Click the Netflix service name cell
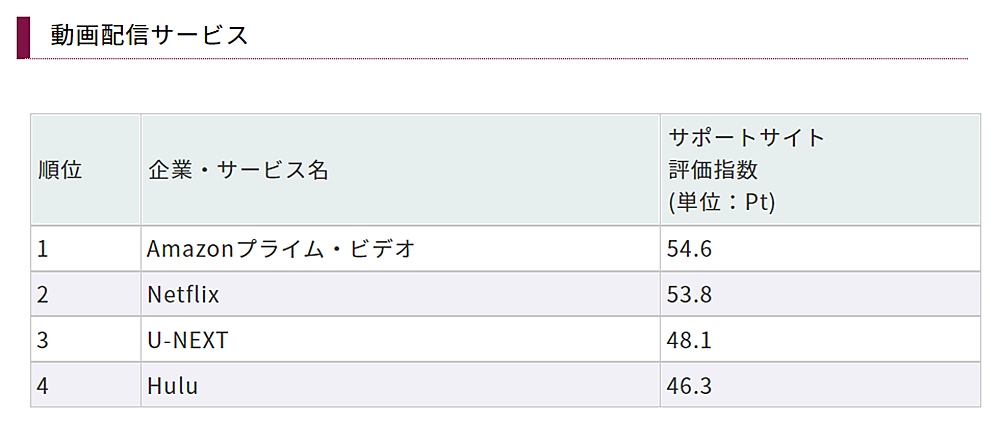This screenshot has width=1000, height=421. [x=183, y=295]
